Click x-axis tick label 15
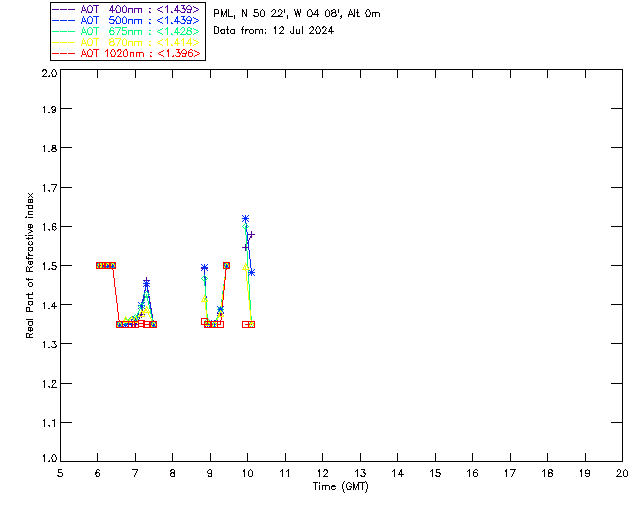Screen dimensions: 640x512 coord(435,473)
